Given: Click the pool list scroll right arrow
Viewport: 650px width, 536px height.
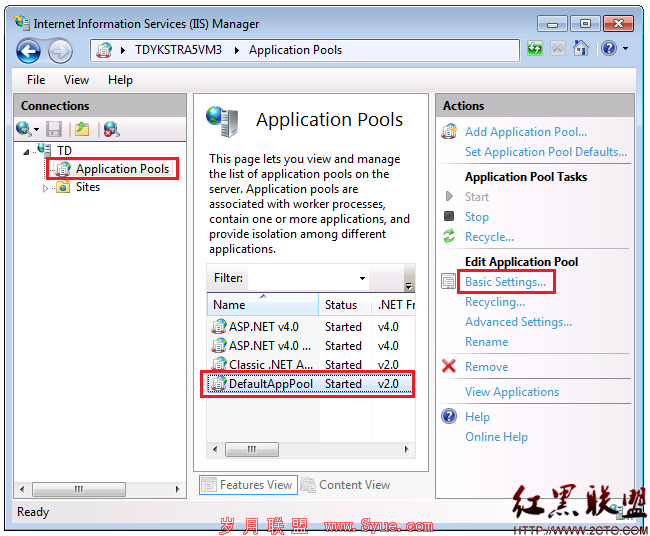Looking at the screenshot, I should click(x=406, y=449).
